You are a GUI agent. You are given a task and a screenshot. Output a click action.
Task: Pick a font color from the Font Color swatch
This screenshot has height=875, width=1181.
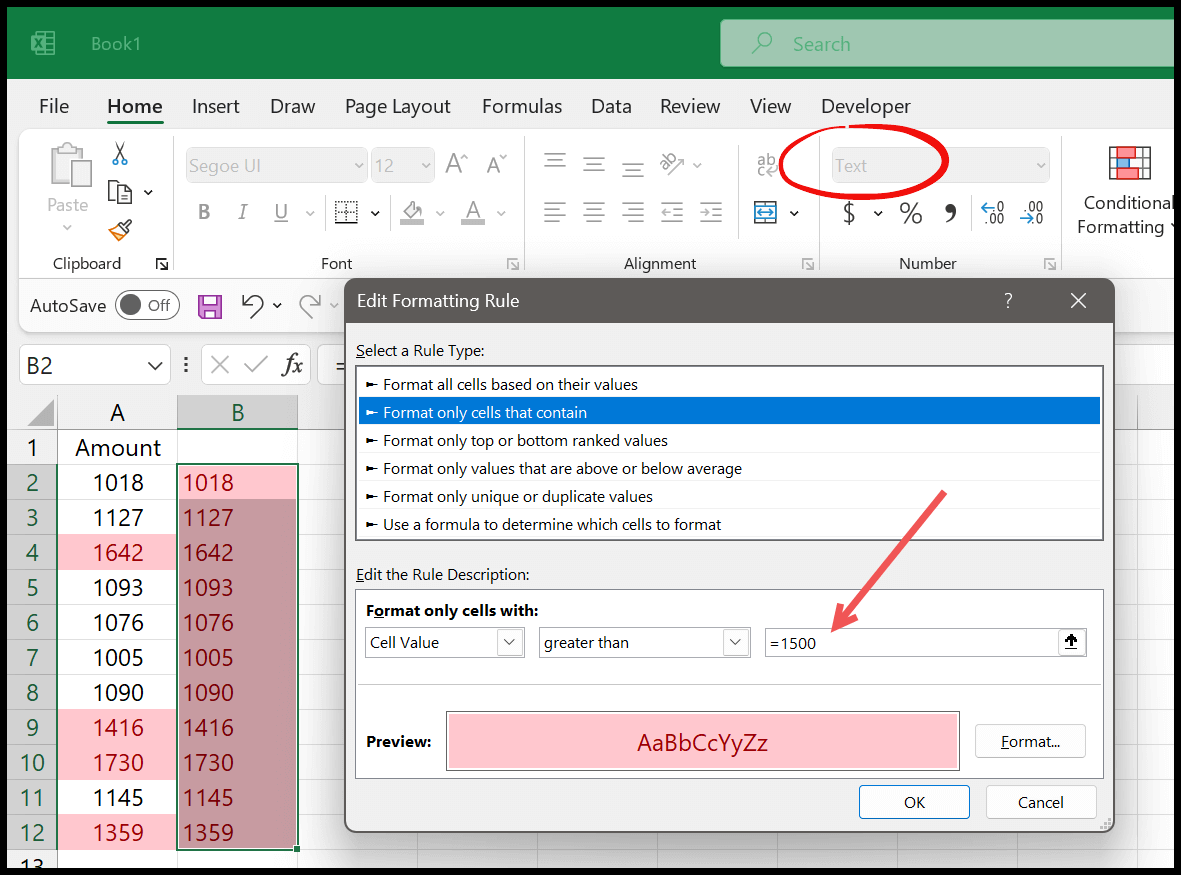pyautogui.click(x=474, y=213)
